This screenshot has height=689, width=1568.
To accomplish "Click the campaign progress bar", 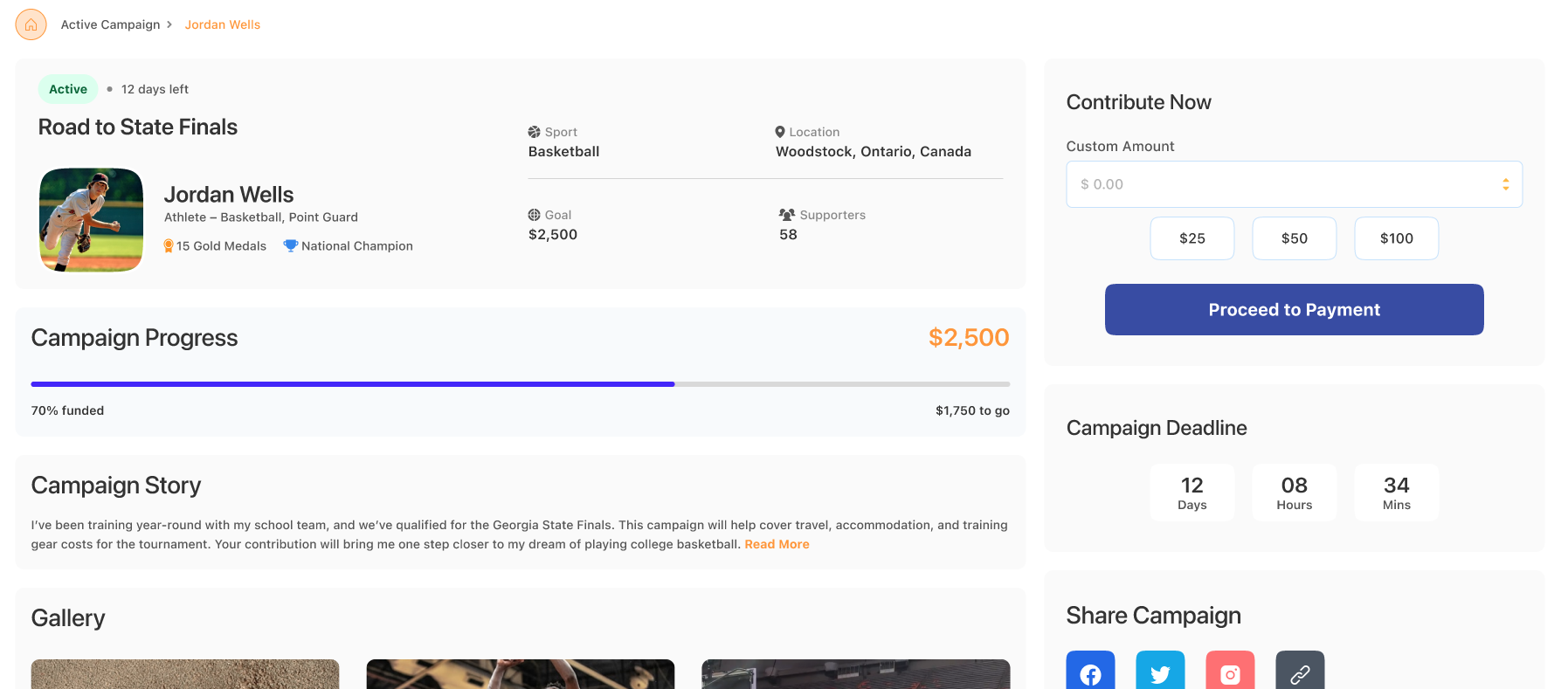I will (x=520, y=384).
